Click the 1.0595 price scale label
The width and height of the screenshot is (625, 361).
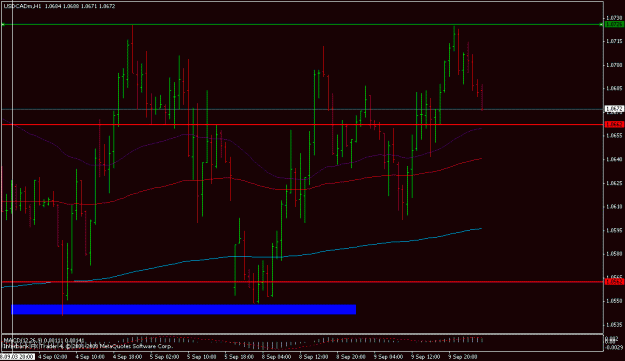[614, 230]
